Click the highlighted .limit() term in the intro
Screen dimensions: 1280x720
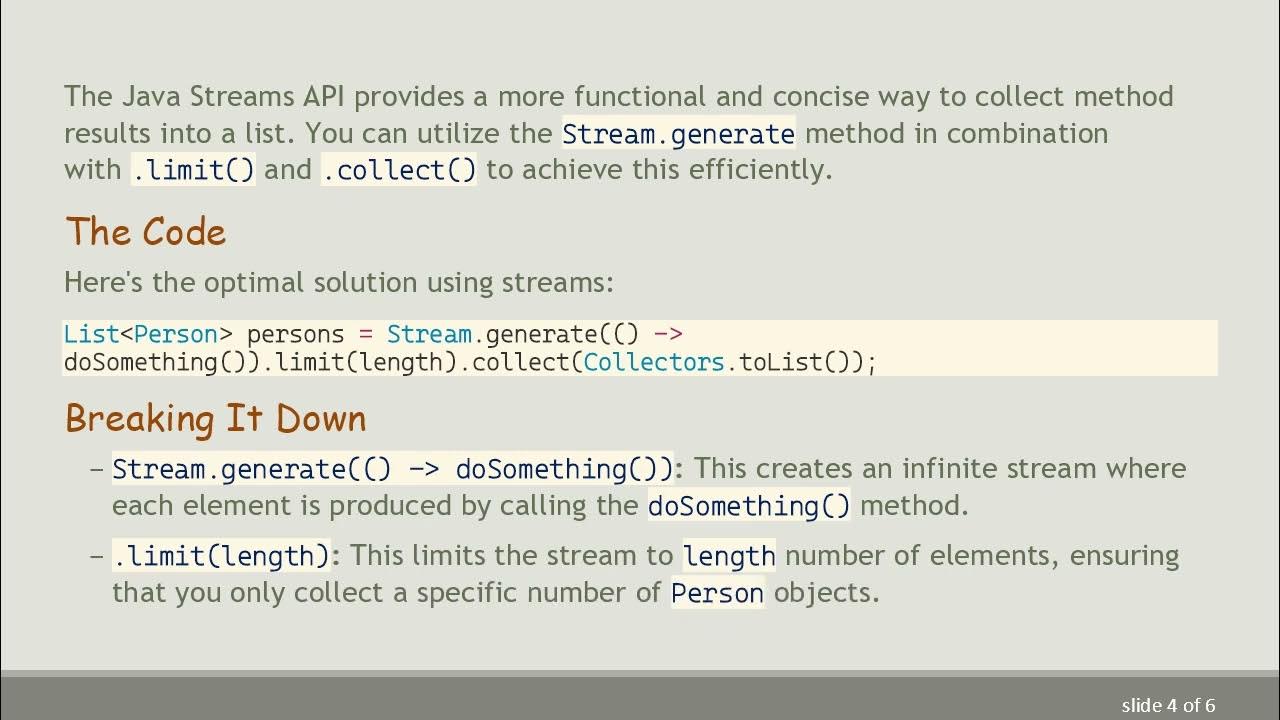194,171
